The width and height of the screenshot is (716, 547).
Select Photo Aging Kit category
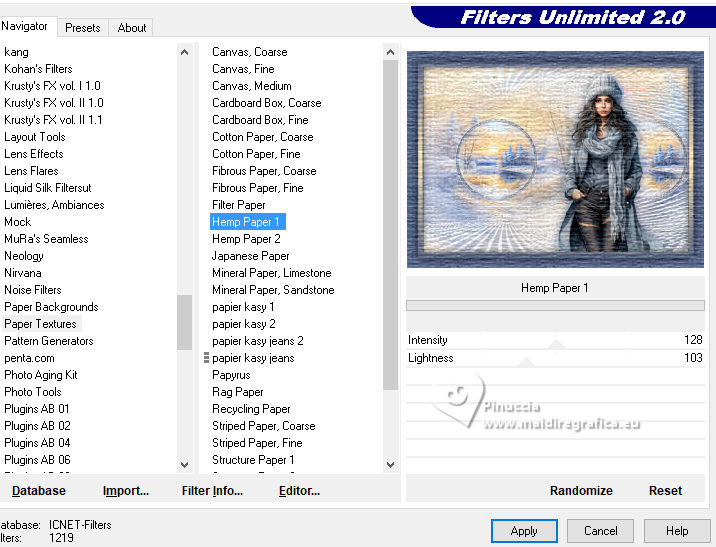coord(41,375)
